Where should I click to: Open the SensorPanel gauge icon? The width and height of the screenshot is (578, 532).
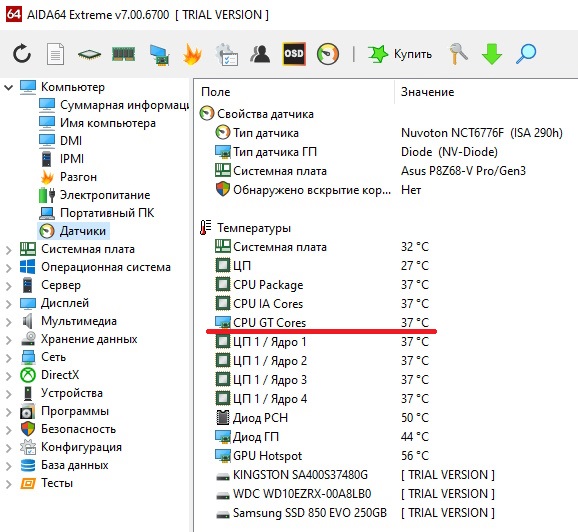tap(328, 54)
